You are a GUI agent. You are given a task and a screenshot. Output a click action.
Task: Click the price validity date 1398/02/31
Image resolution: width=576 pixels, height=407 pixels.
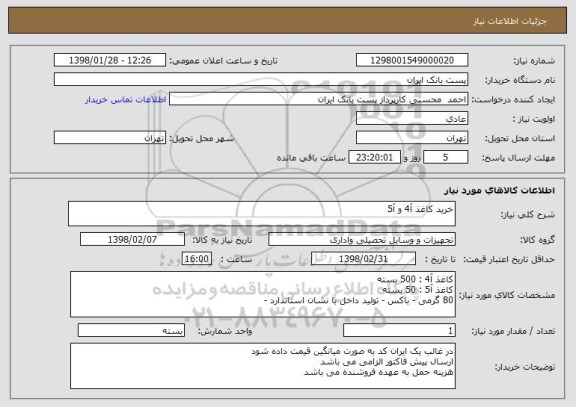[x=363, y=259]
